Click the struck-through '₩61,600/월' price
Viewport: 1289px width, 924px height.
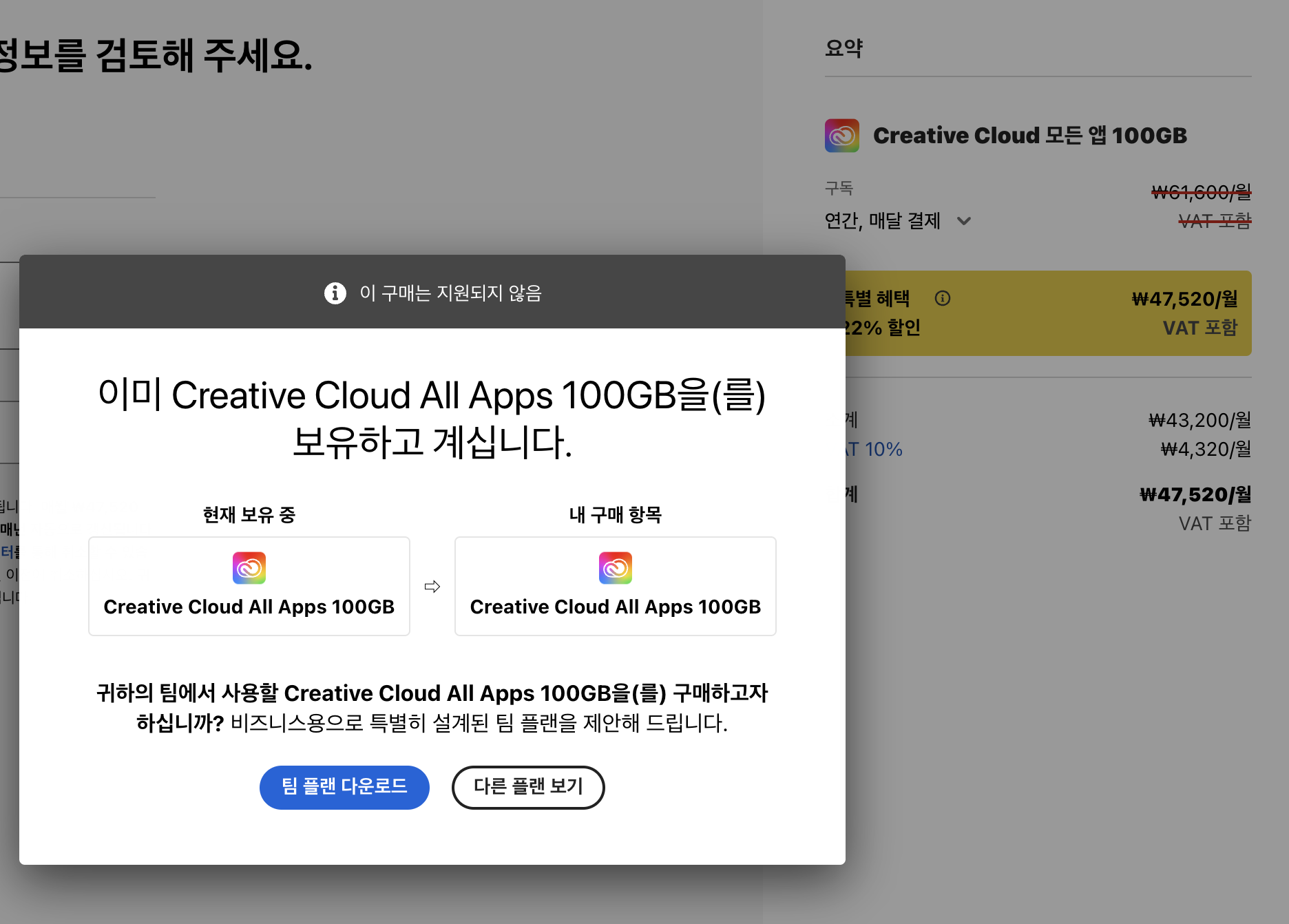[x=1202, y=192]
